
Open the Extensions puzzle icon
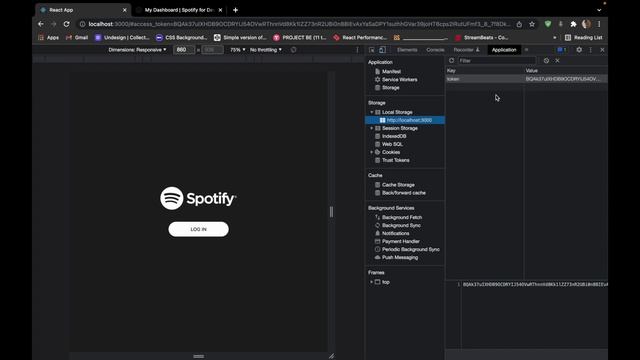point(573,24)
